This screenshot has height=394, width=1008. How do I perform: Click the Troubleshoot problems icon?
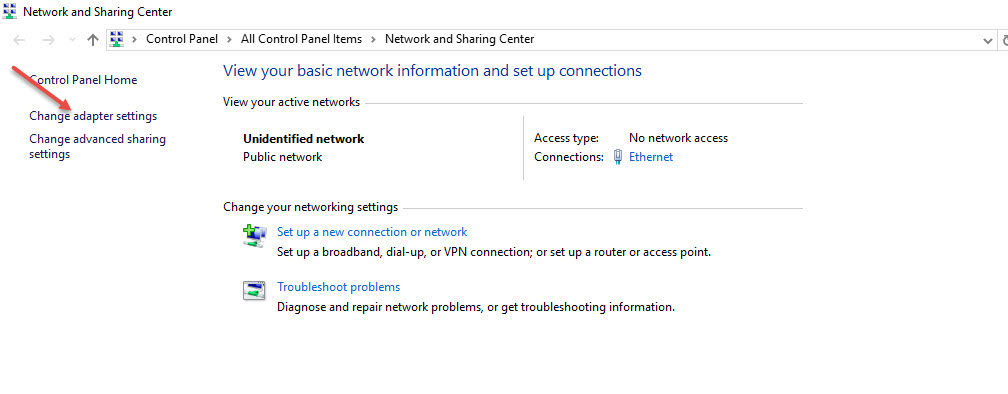click(x=254, y=291)
